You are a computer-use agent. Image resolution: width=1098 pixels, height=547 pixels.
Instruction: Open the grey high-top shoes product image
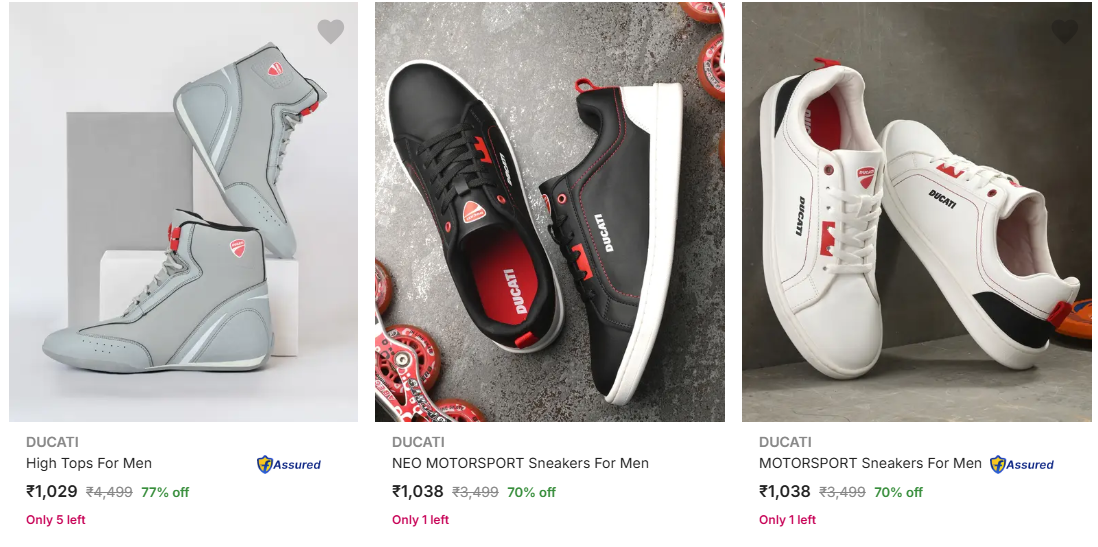[183, 212]
